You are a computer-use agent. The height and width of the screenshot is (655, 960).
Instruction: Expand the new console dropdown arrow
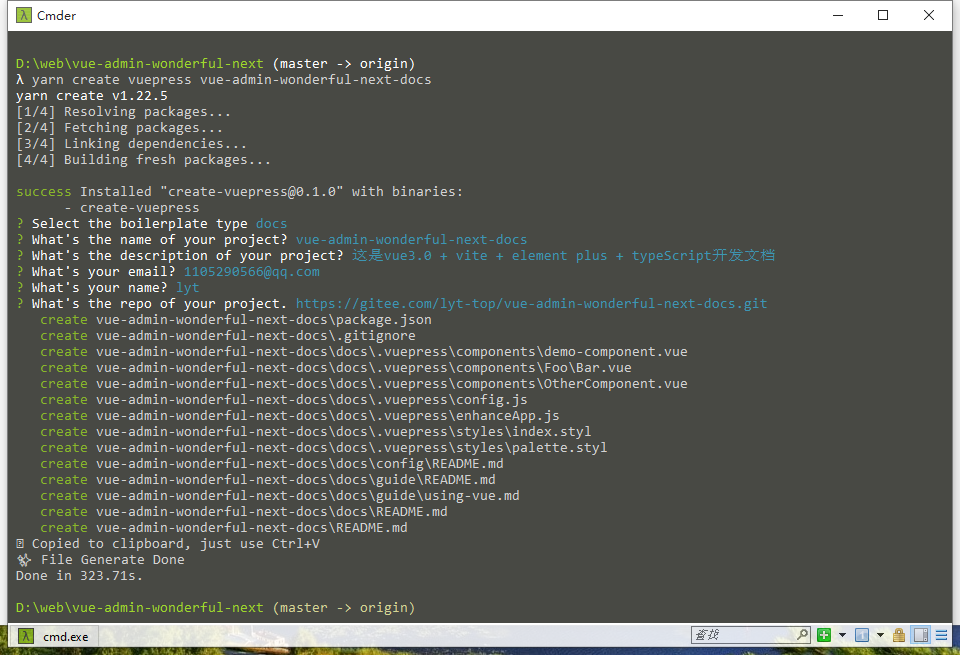(842, 635)
